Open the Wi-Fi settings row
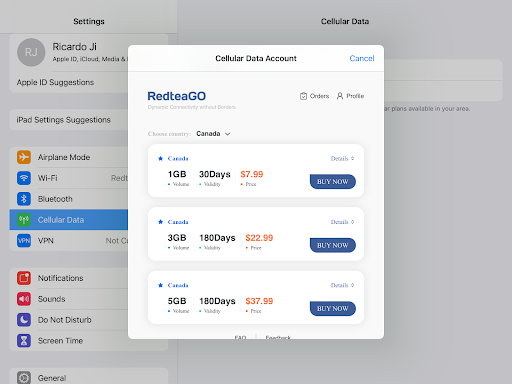 pos(69,178)
